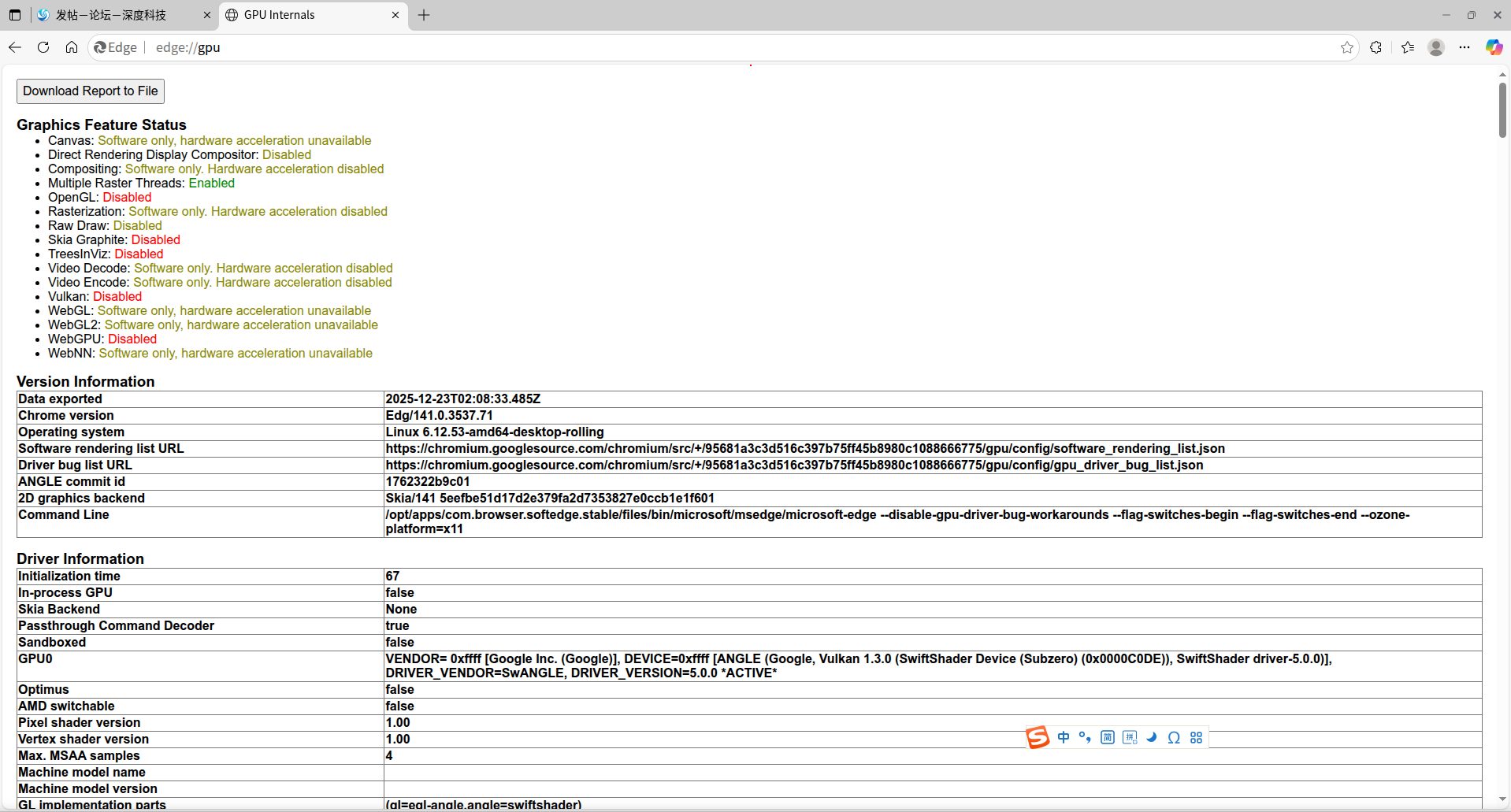Click the Driver Information heading

[x=80, y=559]
